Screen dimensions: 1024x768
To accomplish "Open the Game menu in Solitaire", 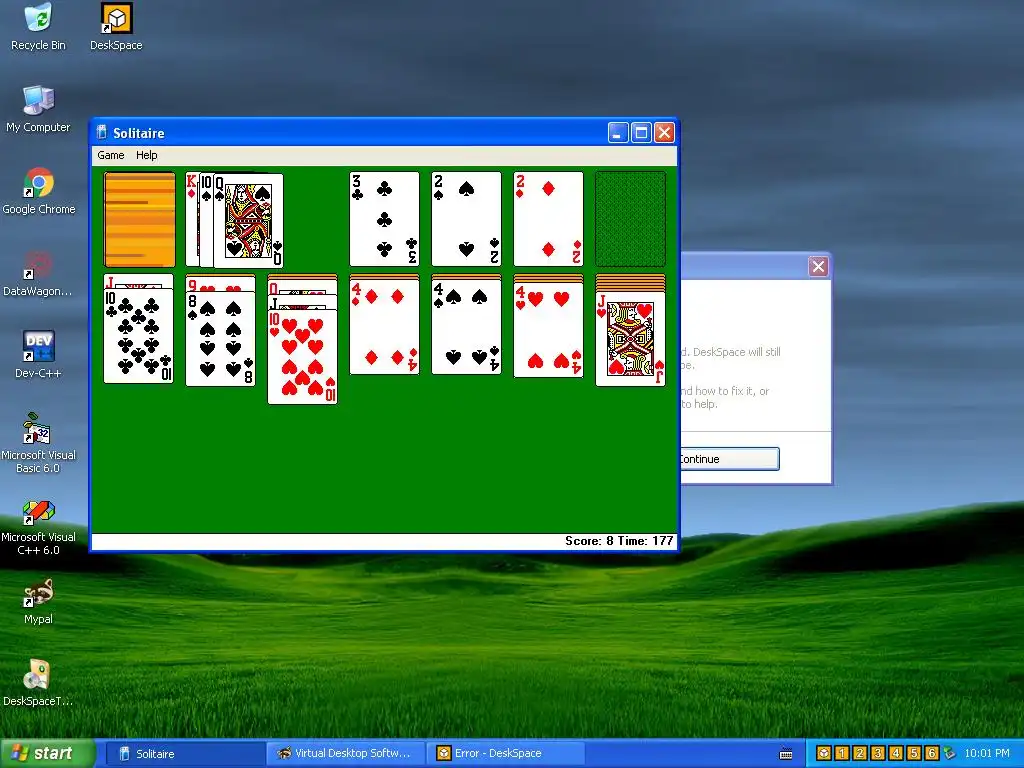I will pyautogui.click(x=110, y=155).
